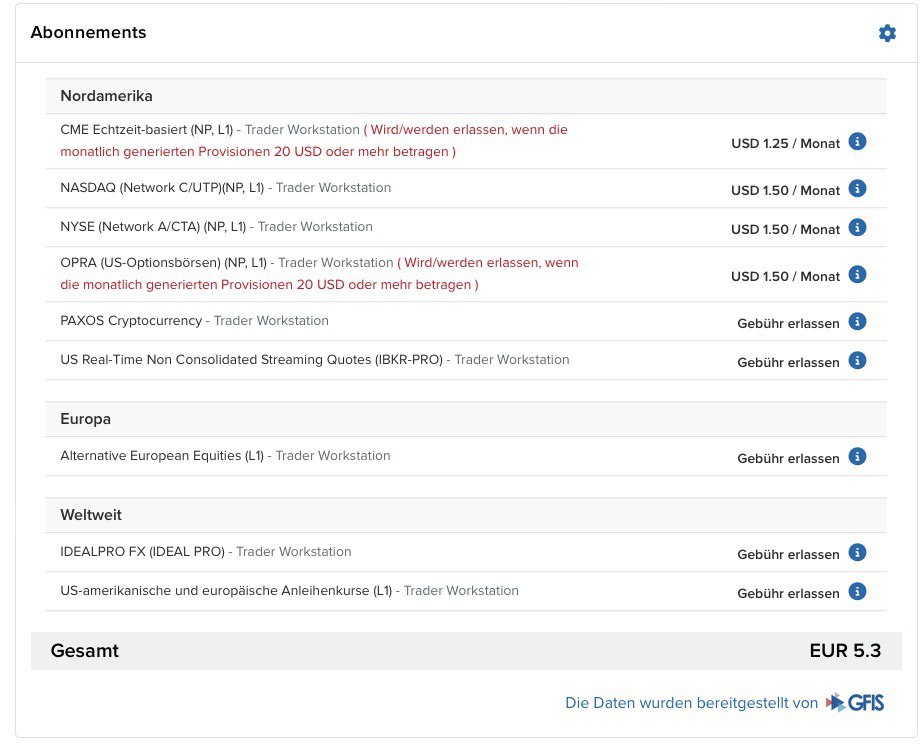Select the Nordamerika section header
The image size is (922, 744).
pos(106,96)
